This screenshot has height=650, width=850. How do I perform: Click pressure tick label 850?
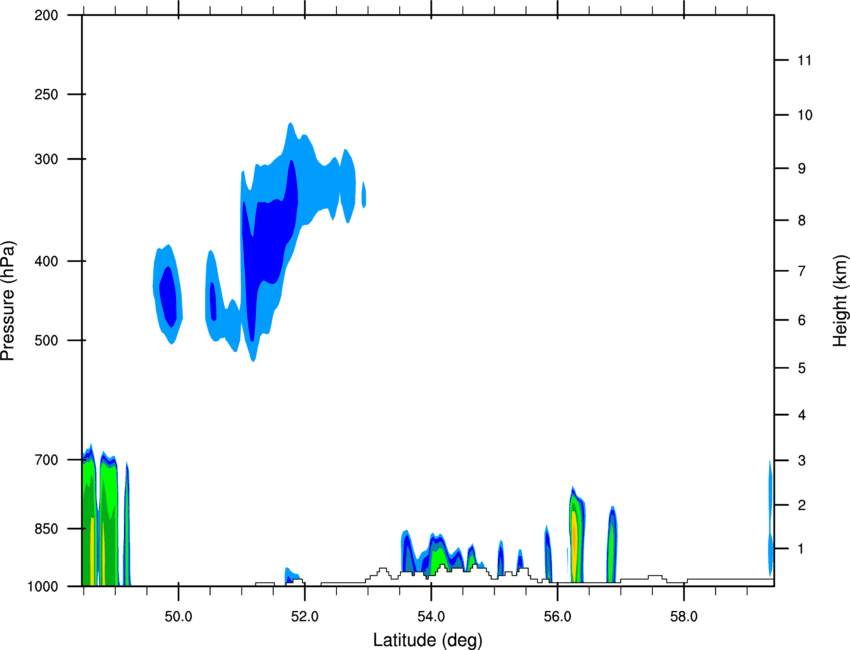click(x=47, y=529)
